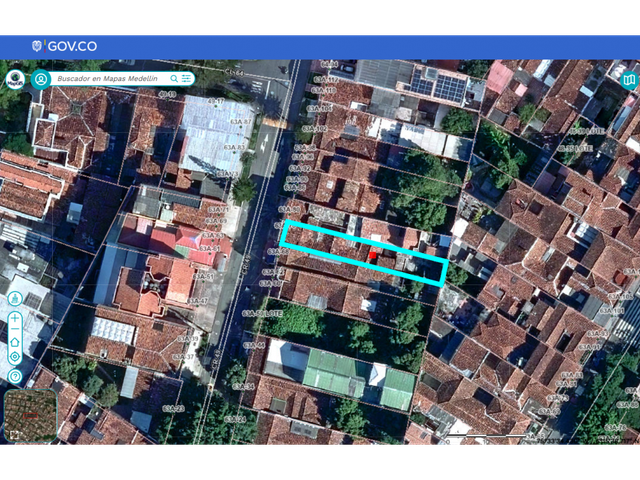Click the red point marker on the map
This screenshot has height=480, width=640.
click(372, 256)
